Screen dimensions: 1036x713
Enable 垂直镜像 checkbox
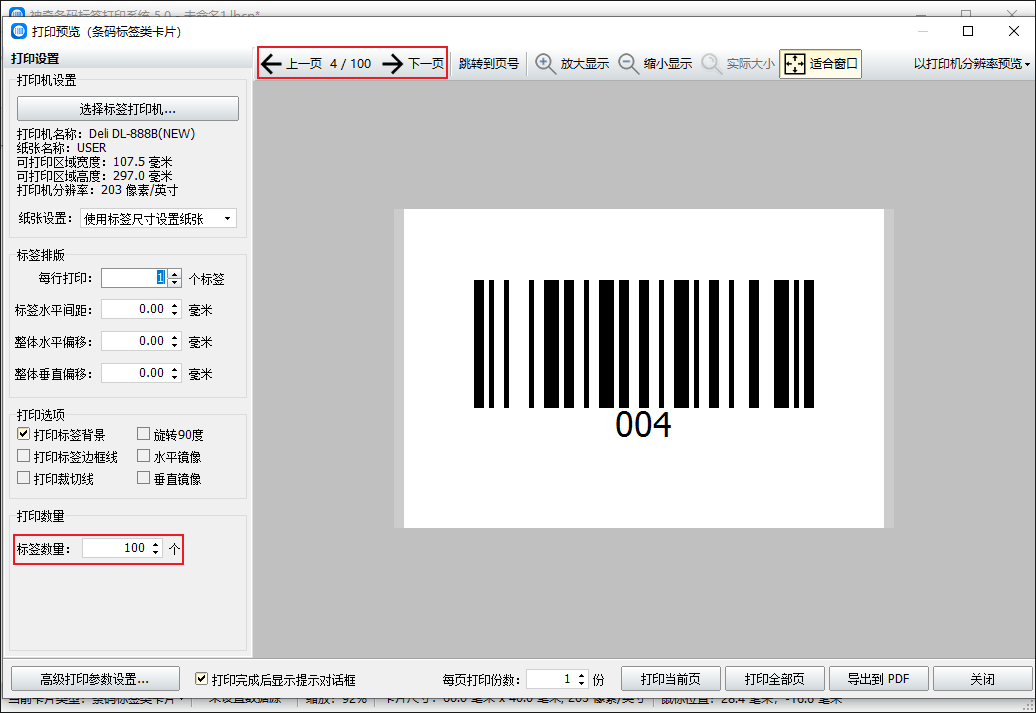(x=143, y=478)
